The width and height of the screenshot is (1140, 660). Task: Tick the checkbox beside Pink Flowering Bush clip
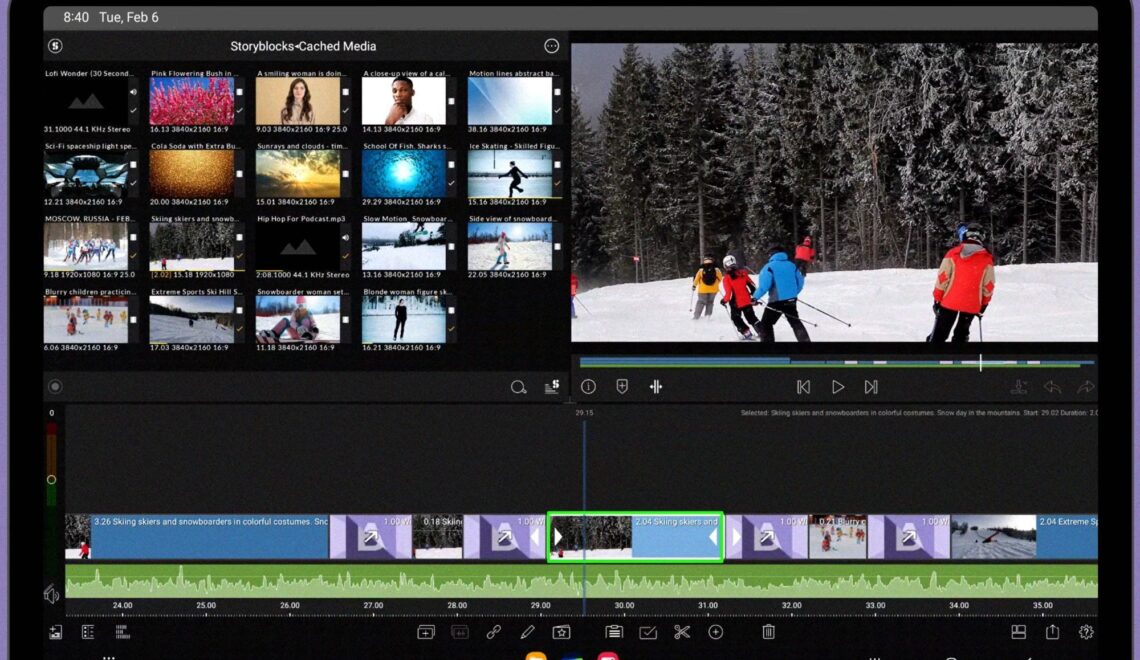click(x=240, y=92)
